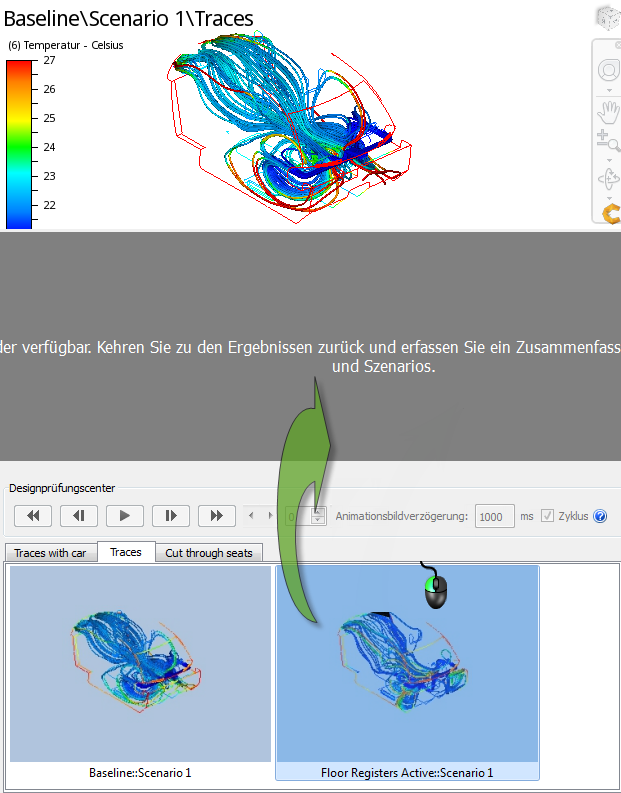Expand the Zoom tool dropdown arrow
The image size is (621, 793).
click(x=609, y=160)
